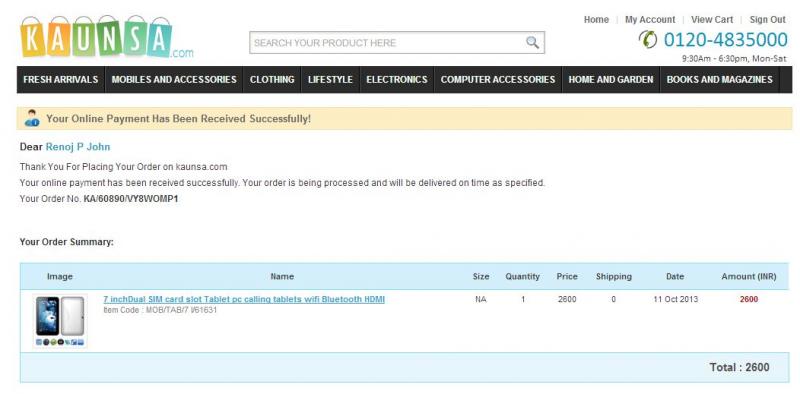Open the My Account link
Image resolution: width=800 pixels, height=394 pixels.
point(650,19)
